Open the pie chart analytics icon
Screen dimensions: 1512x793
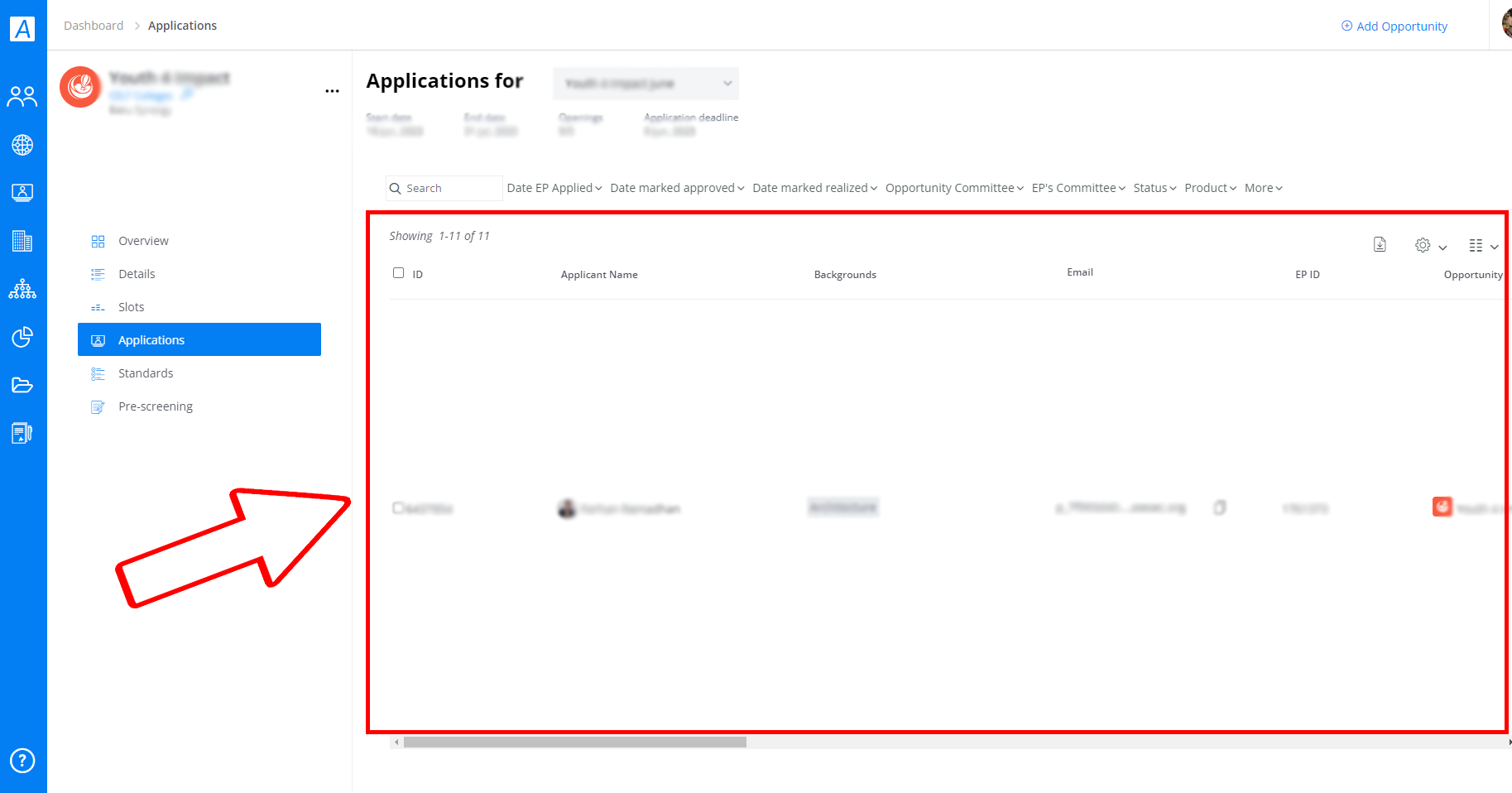pos(22,337)
